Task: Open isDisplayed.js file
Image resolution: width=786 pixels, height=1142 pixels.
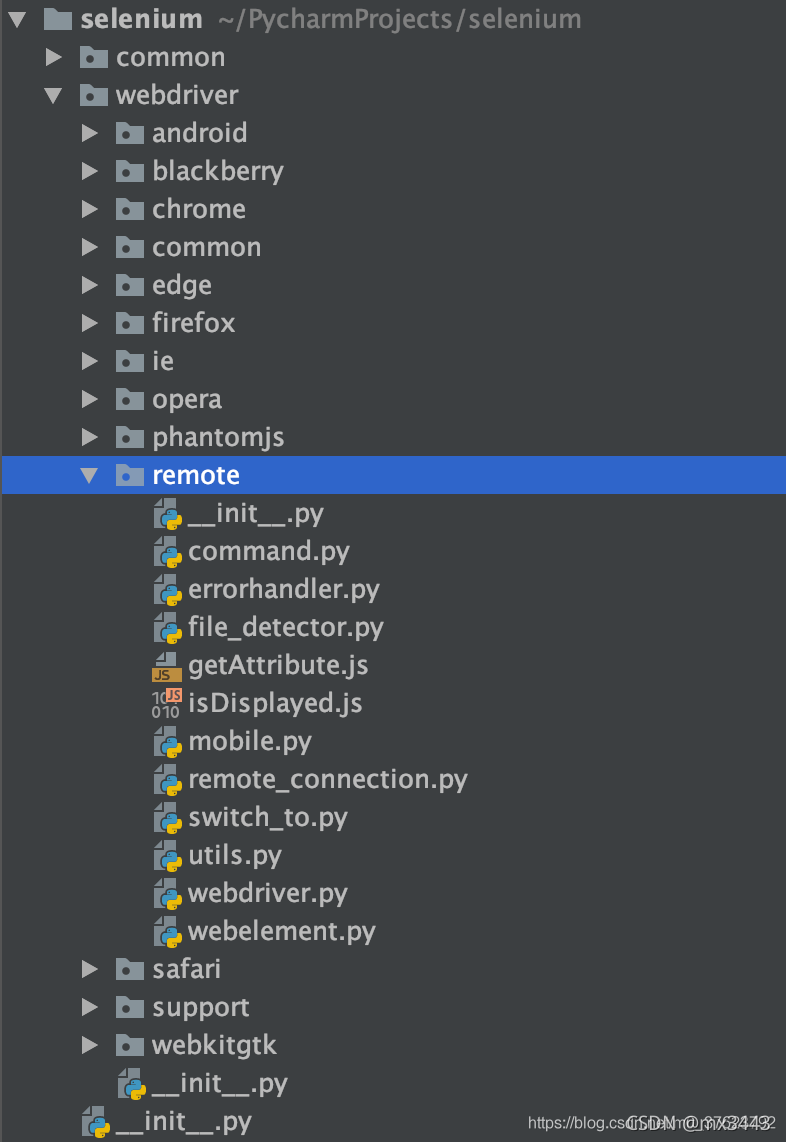Action: (x=275, y=704)
